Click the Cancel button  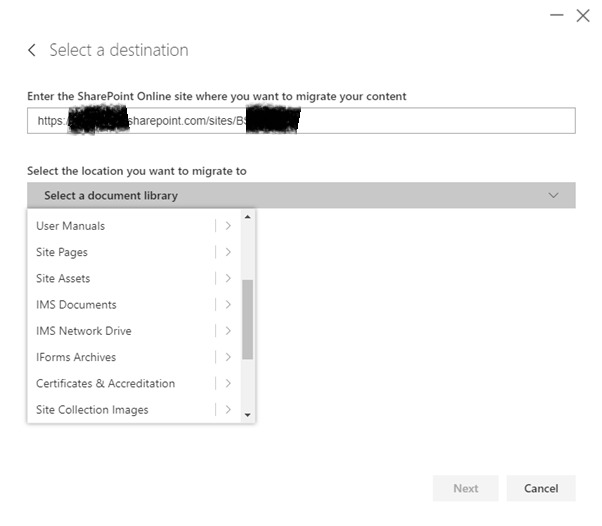(x=540, y=488)
